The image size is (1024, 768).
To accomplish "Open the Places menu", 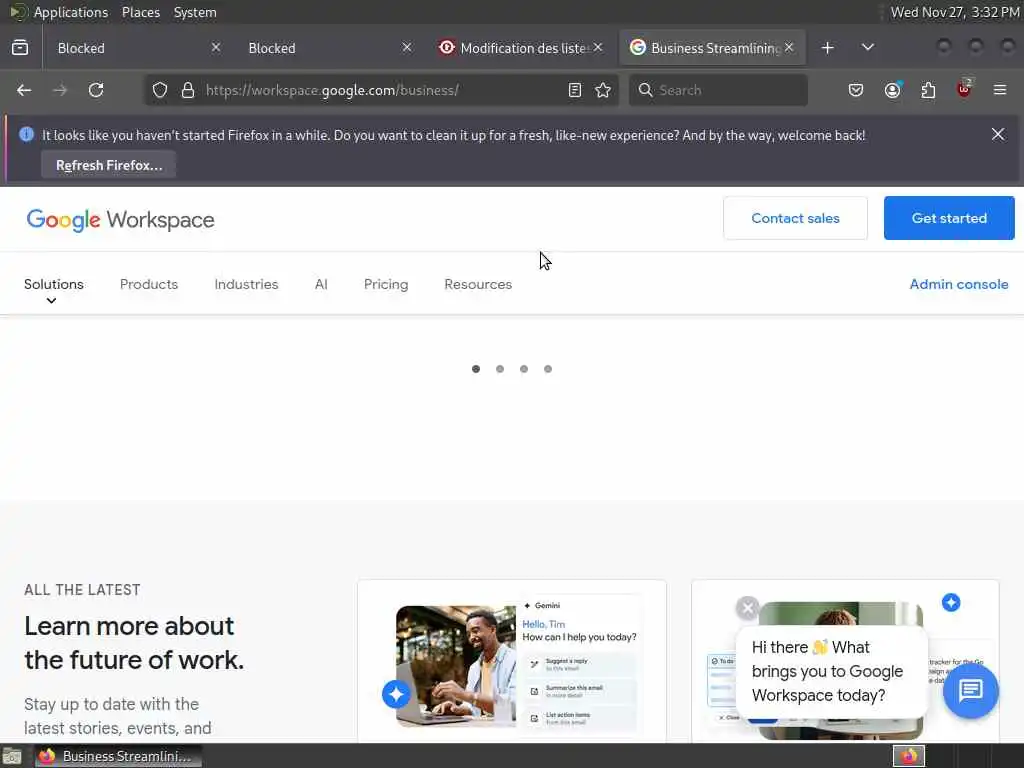I will (141, 12).
